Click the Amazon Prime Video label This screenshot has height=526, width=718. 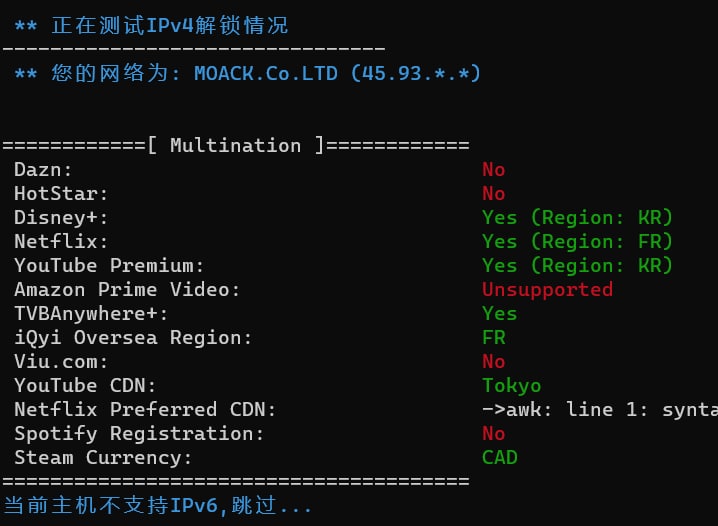(x=127, y=289)
